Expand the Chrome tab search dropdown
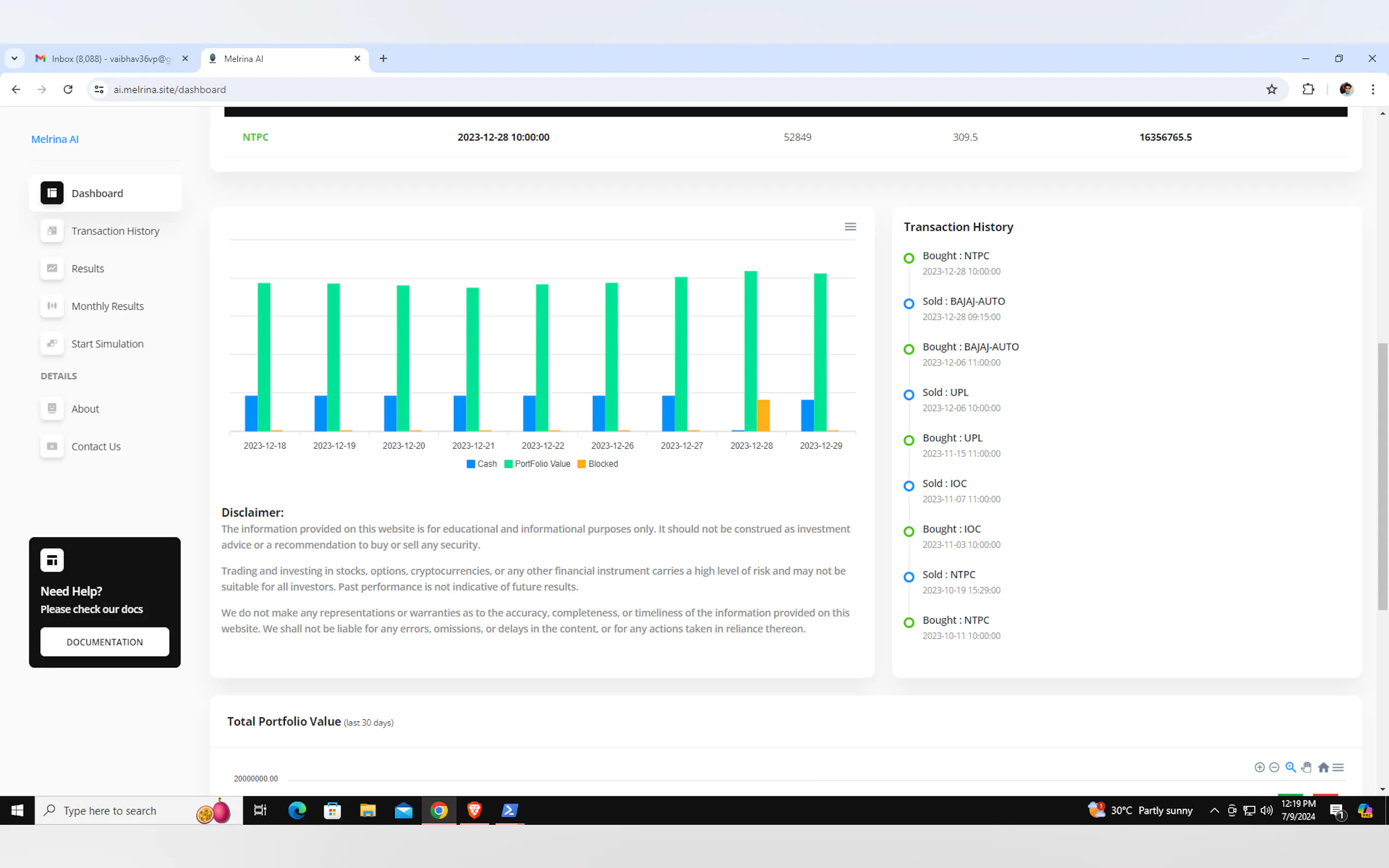1389x868 pixels. (x=14, y=58)
